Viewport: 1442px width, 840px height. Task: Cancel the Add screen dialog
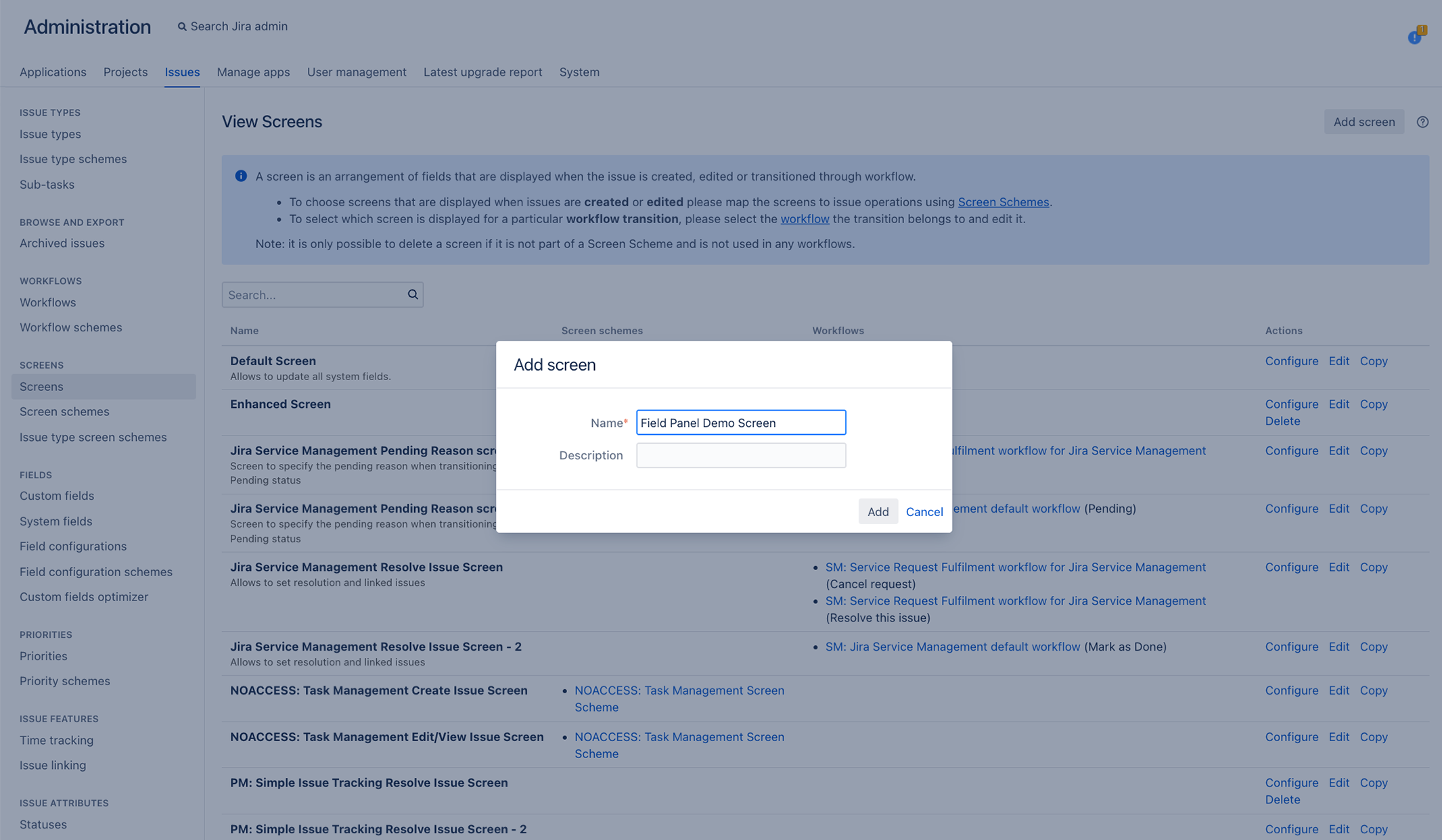click(x=924, y=511)
